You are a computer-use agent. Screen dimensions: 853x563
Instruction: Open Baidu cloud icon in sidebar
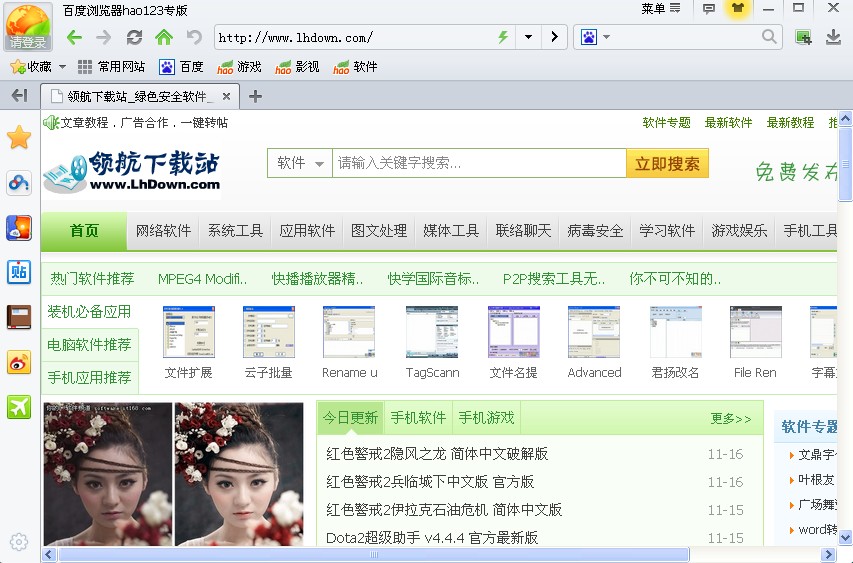pos(19,183)
